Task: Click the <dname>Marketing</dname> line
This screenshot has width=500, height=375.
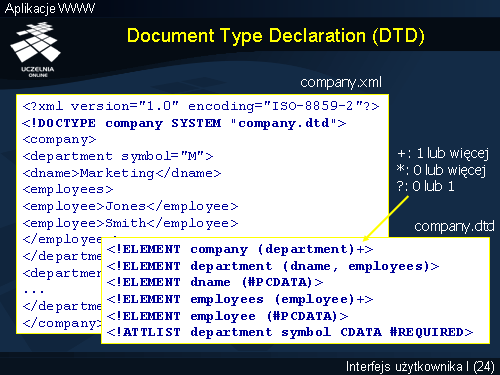Action: (122, 173)
